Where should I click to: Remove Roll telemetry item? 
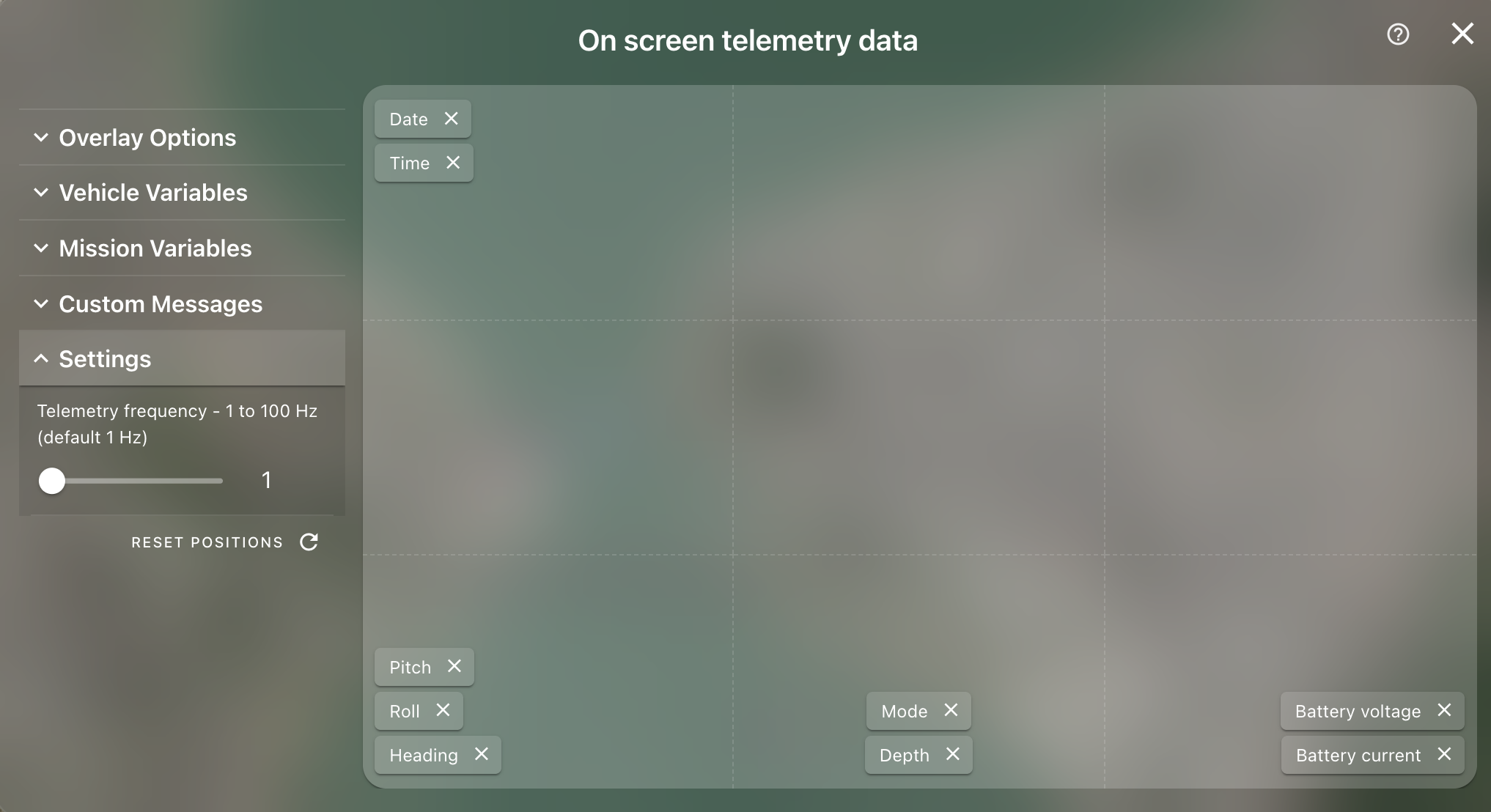[443, 710]
